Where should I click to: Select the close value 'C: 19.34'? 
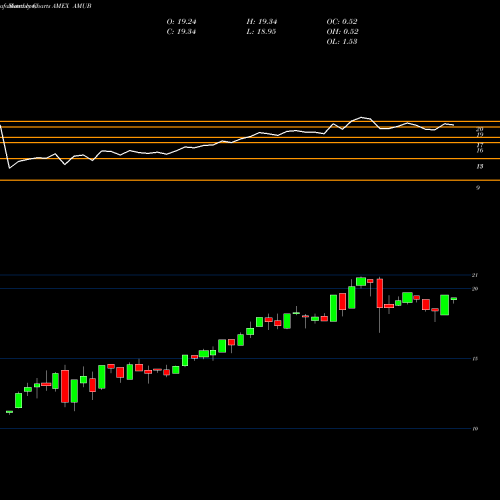(181, 32)
